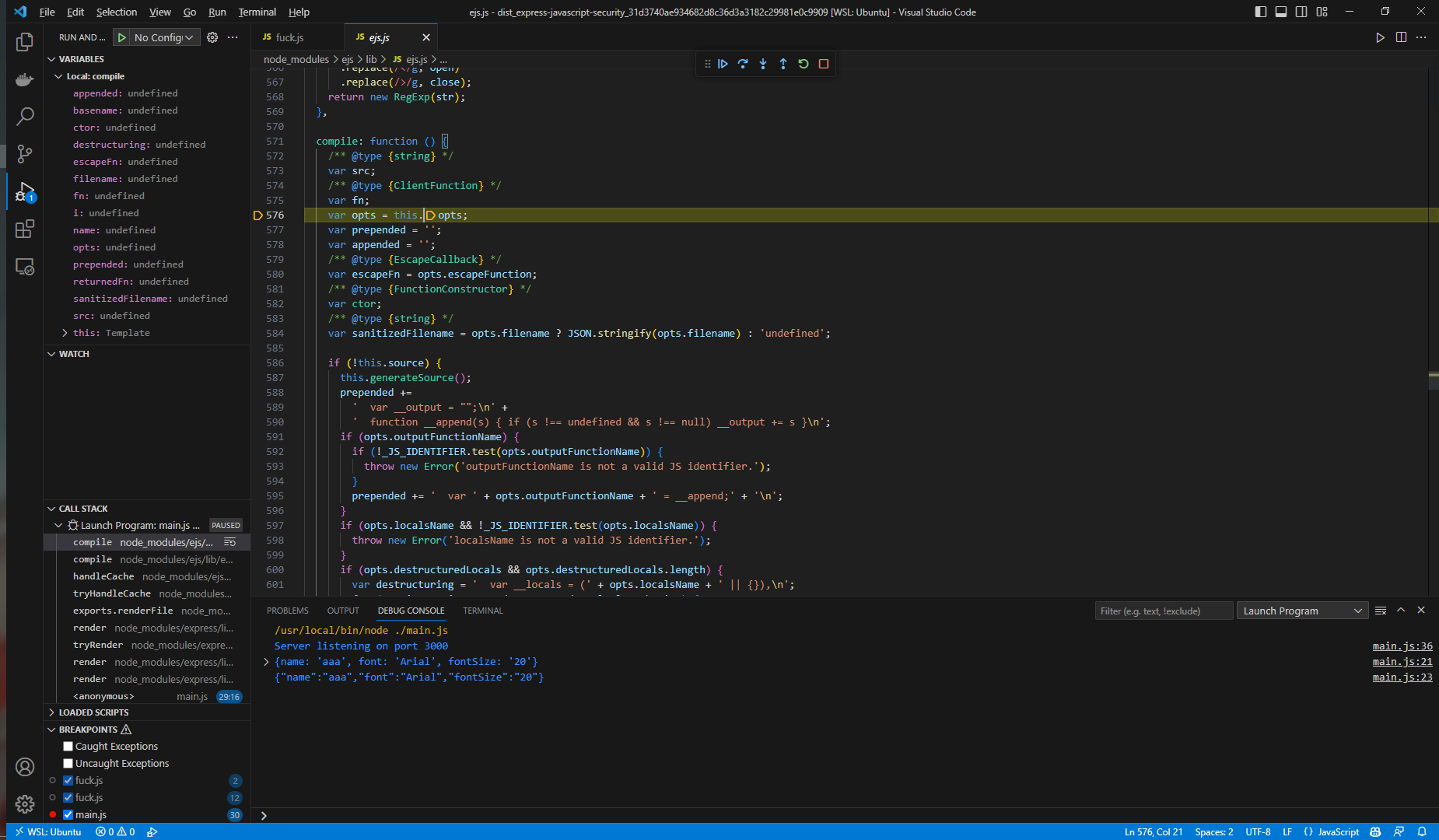This screenshot has height=840, width=1439.
Task: Open the Selection menu
Action: (117, 12)
